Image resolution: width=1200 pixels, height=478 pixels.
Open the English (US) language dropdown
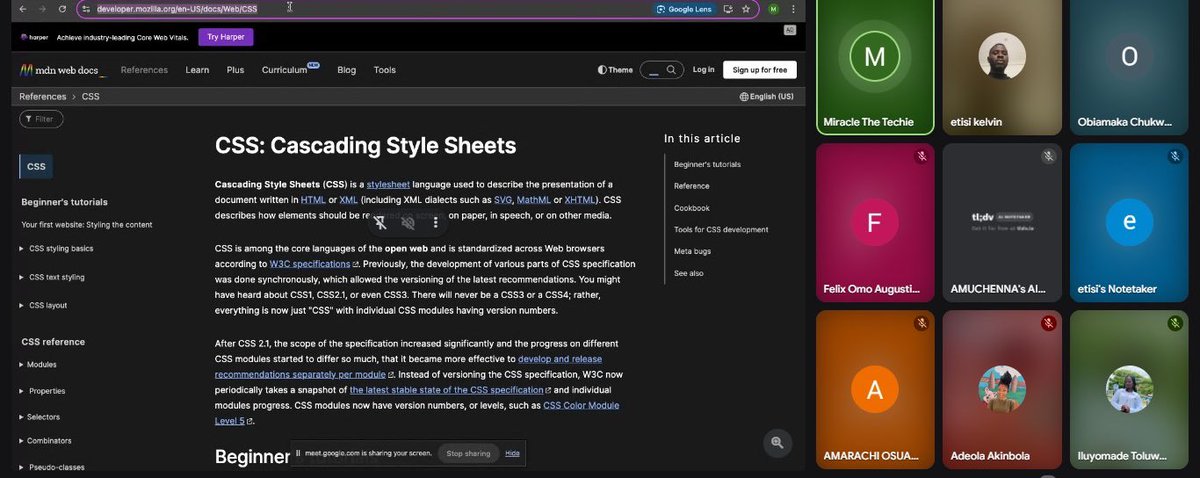pos(766,97)
